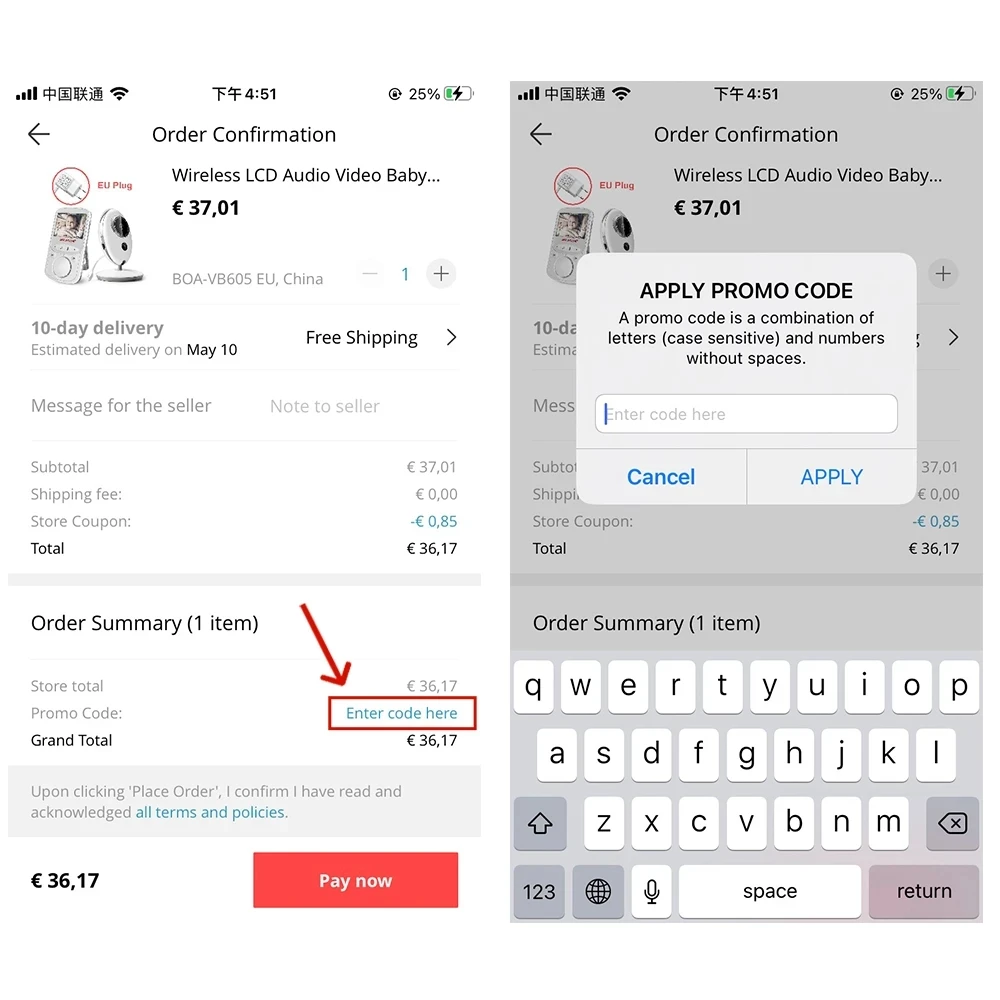Tap the baby monitor product thumbnail on left
Viewport: 1000px width, 1000px height.
coord(92,225)
